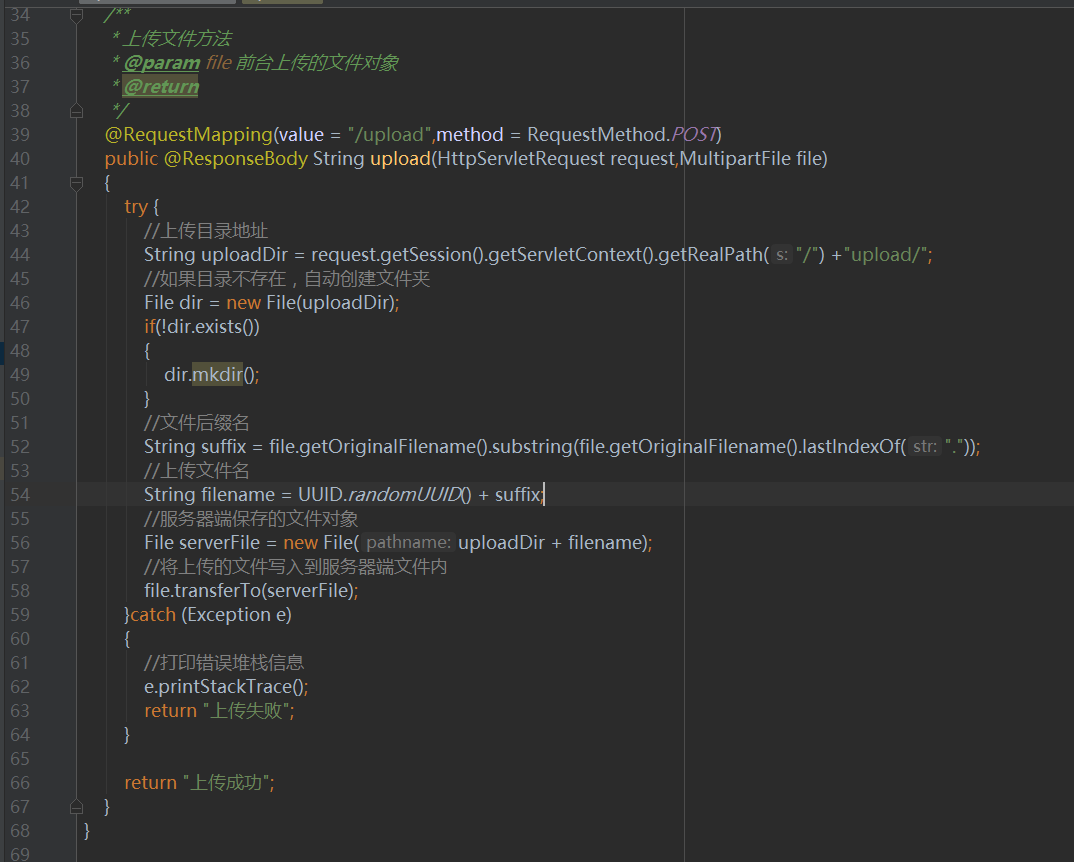Click the @return tag in the doc comment

[162, 87]
